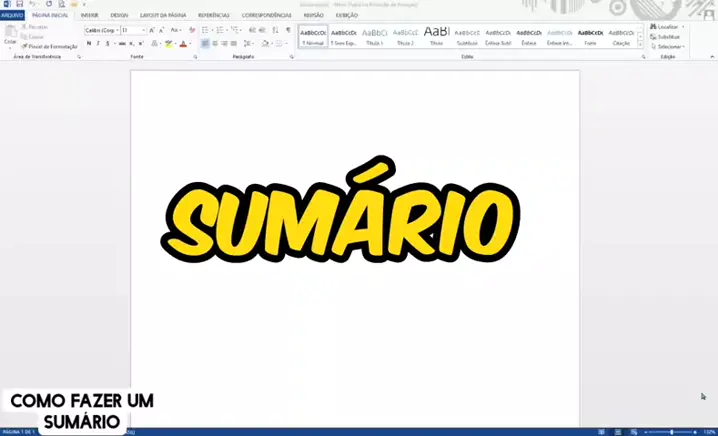Apply the Título 1 style from gallery

tap(375, 36)
